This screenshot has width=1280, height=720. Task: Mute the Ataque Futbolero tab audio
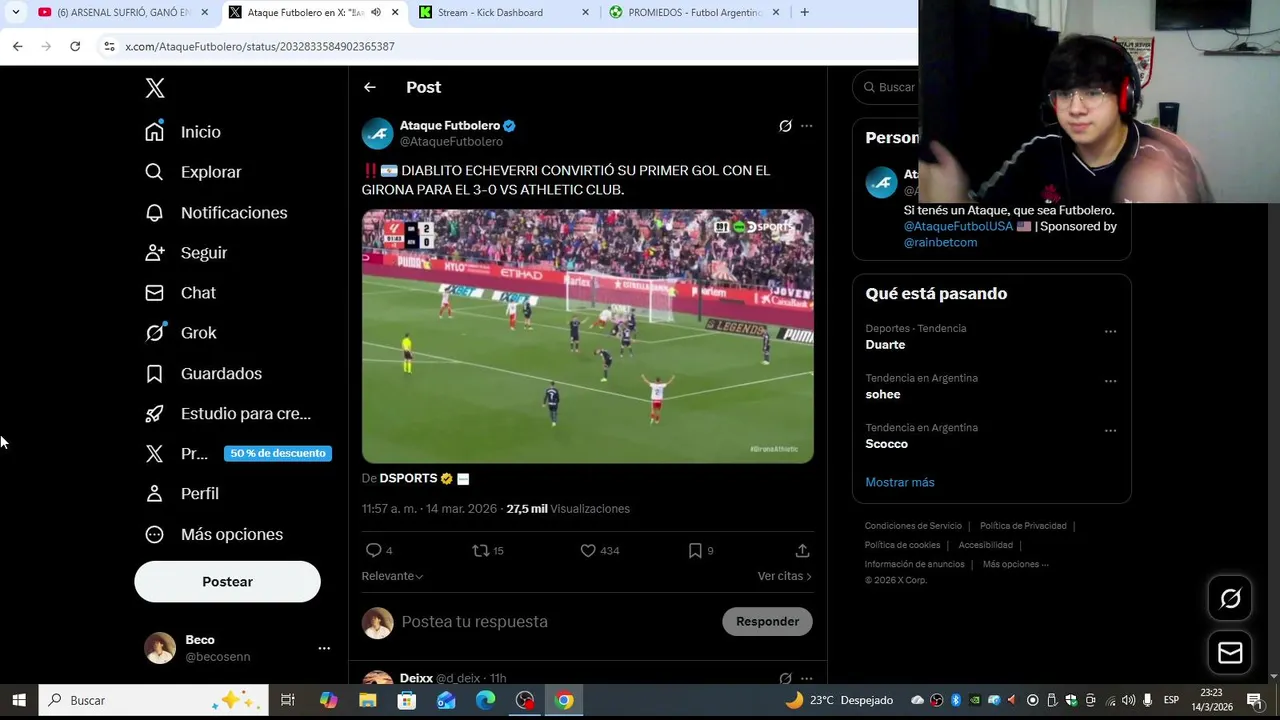tap(376, 12)
